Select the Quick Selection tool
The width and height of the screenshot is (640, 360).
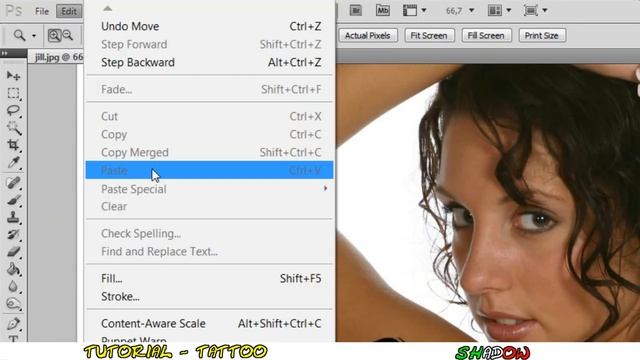pos(13,128)
